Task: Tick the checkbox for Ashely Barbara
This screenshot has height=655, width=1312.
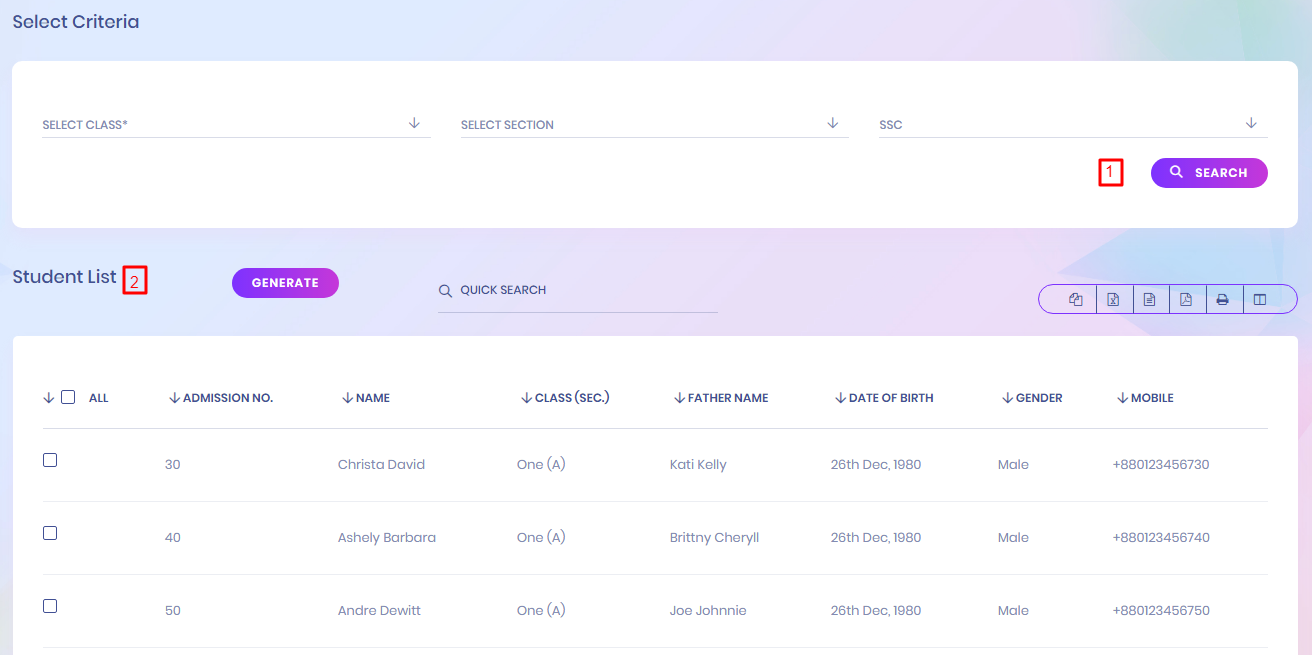Action: tap(50, 533)
